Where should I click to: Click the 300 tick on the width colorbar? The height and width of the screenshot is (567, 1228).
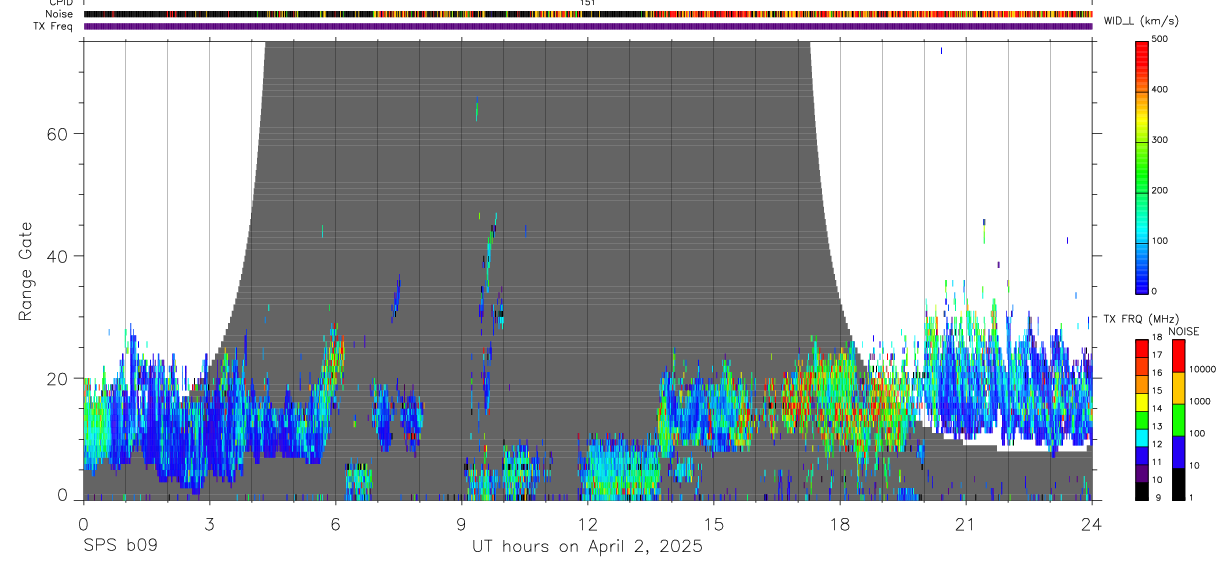pyautogui.click(x=1162, y=140)
